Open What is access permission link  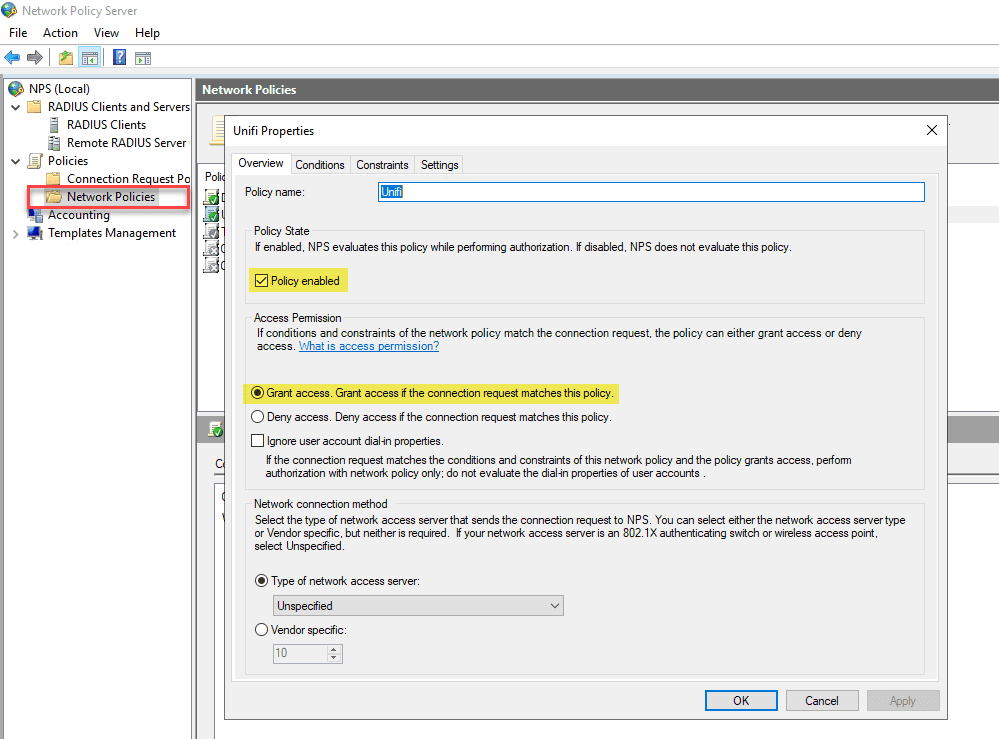(x=369, y=346)
